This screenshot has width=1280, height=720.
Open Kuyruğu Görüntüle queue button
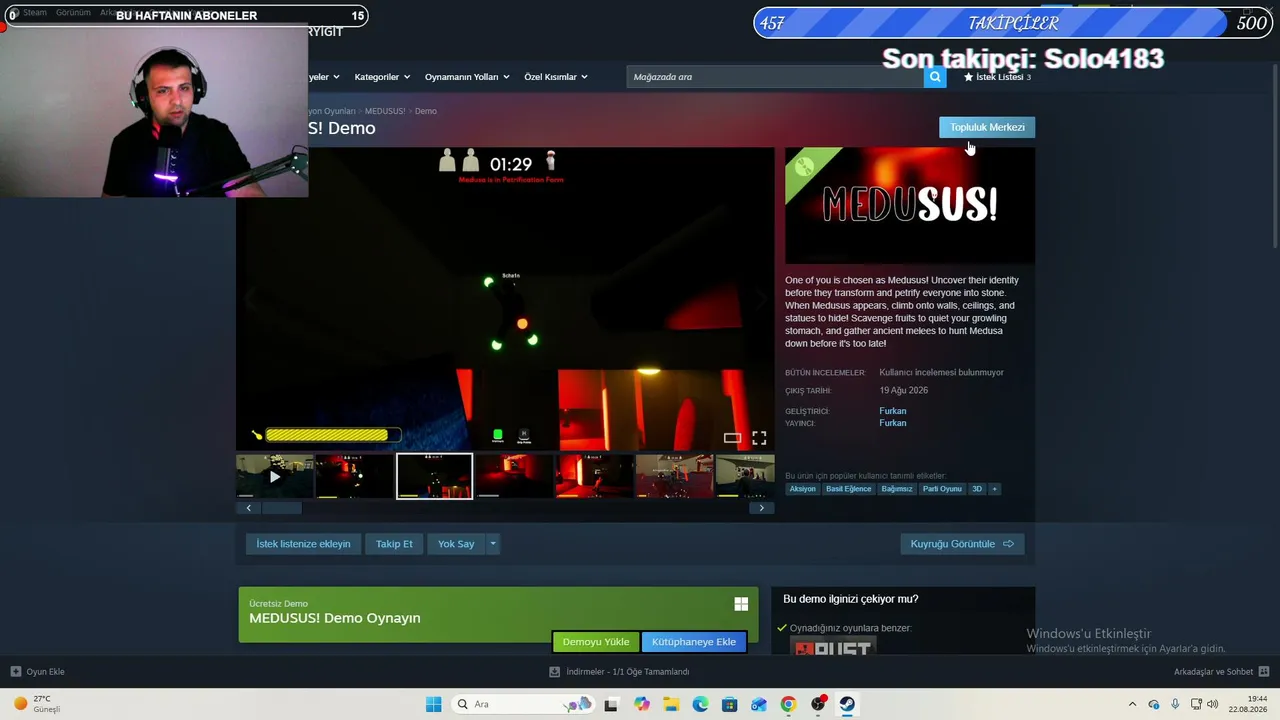(962, 544)
